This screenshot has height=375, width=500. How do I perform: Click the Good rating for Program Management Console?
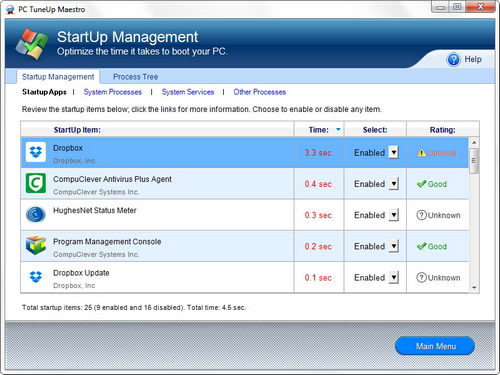[437, 247]
